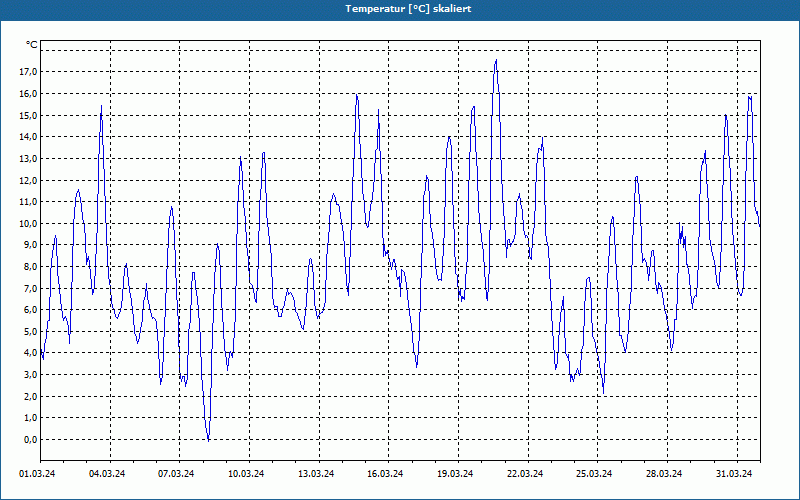
Task: Click the 8,0 y-axis value
Action: coord(30,266)
